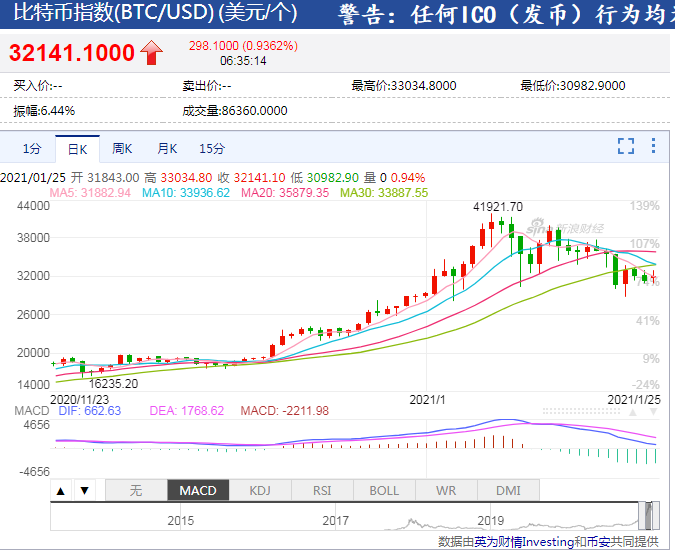Viewport: 675px width, 552px height.
Task: Select the WR indicator
Action: point(445,490)
